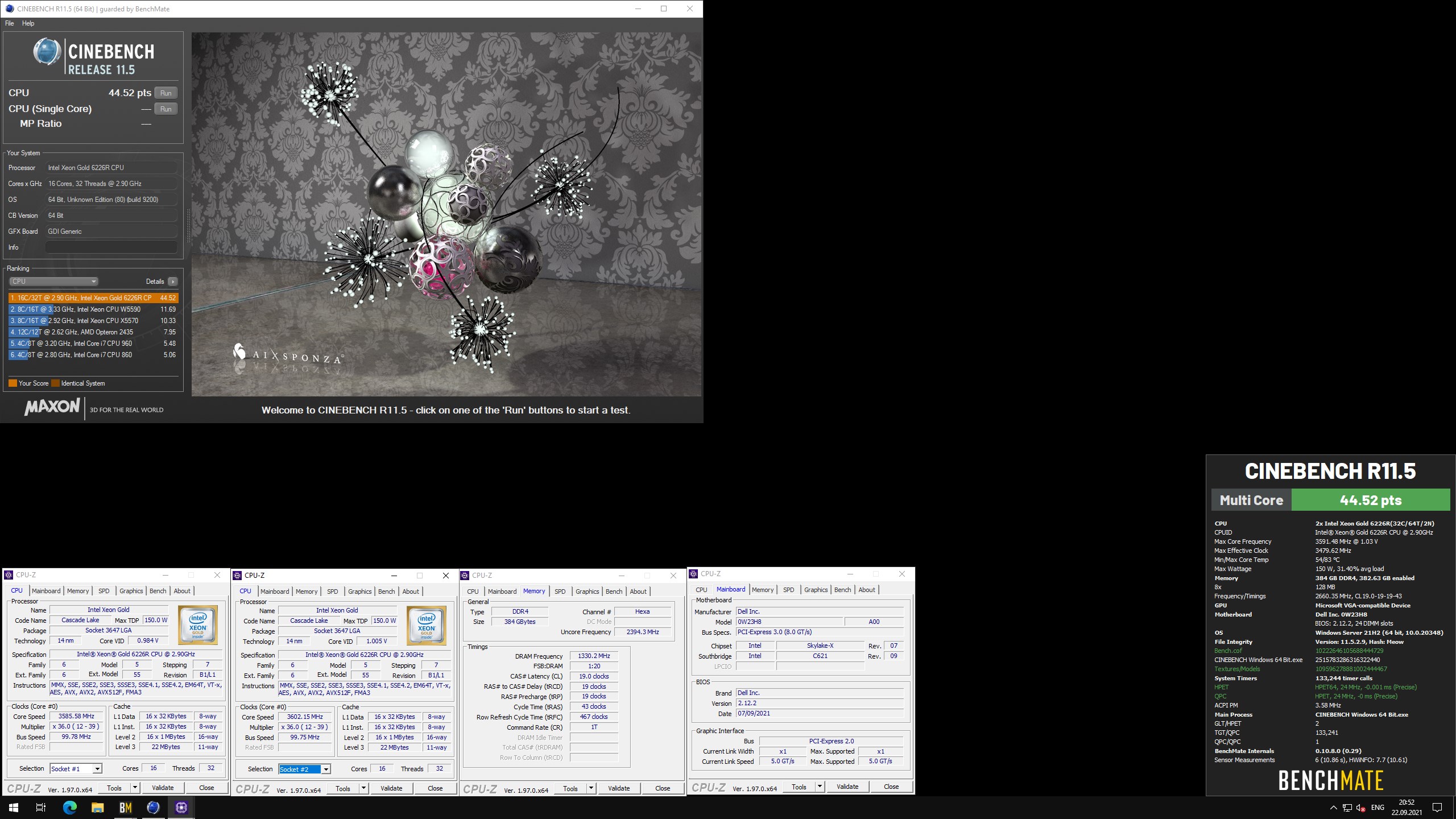Select the Xeon W5590 ranking entry
The width and height of the screenshot is (1456, 819).
click(93, 309)
